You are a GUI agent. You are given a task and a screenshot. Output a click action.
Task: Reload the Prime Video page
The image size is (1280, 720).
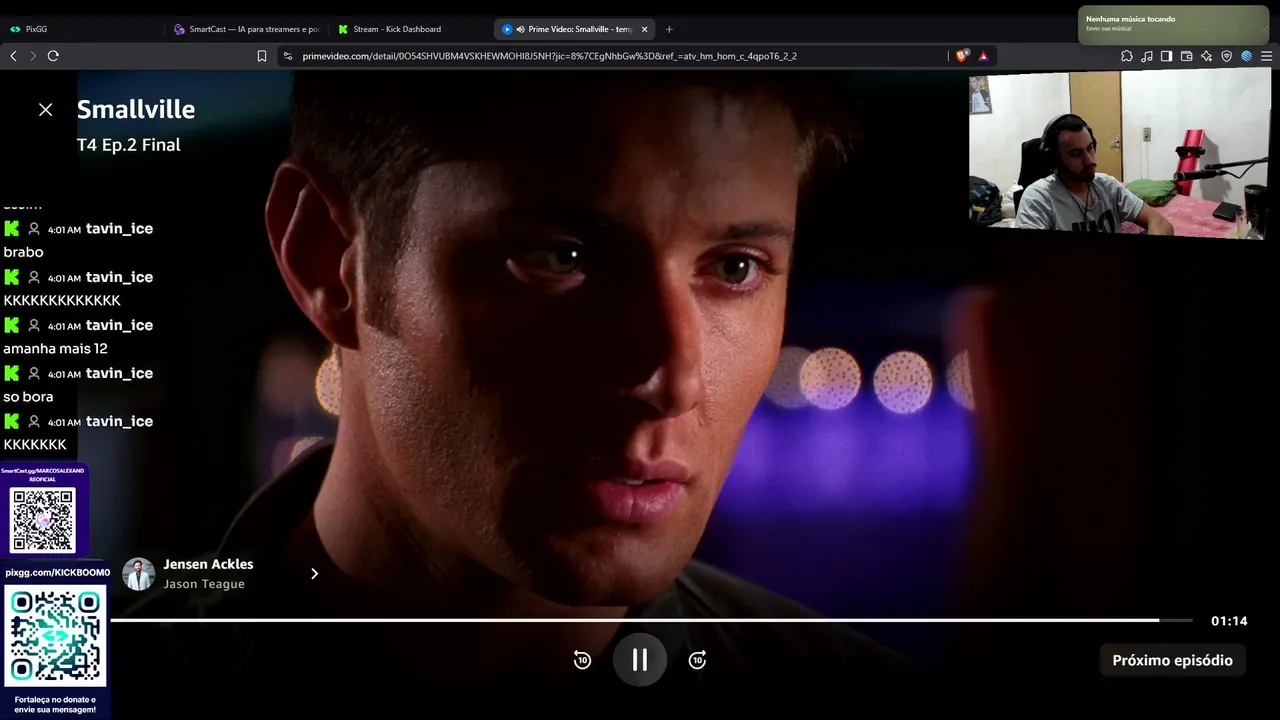53,56
